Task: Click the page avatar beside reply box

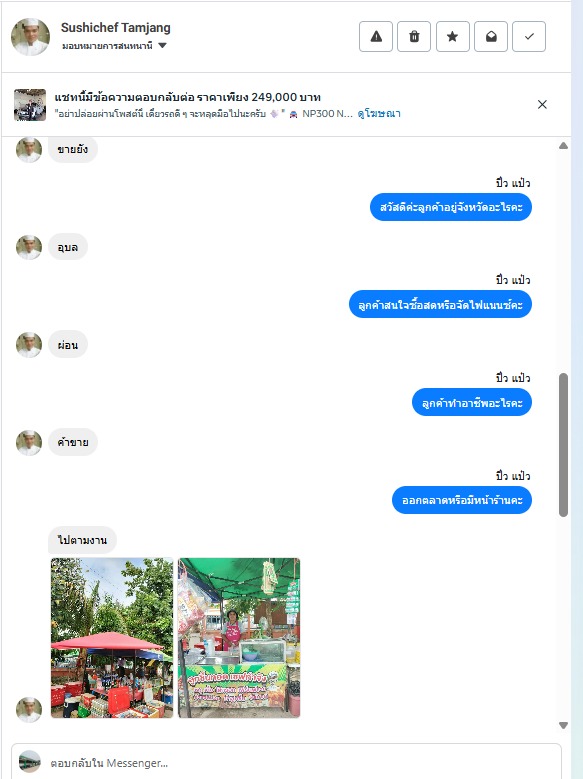Action: (30, 762)
